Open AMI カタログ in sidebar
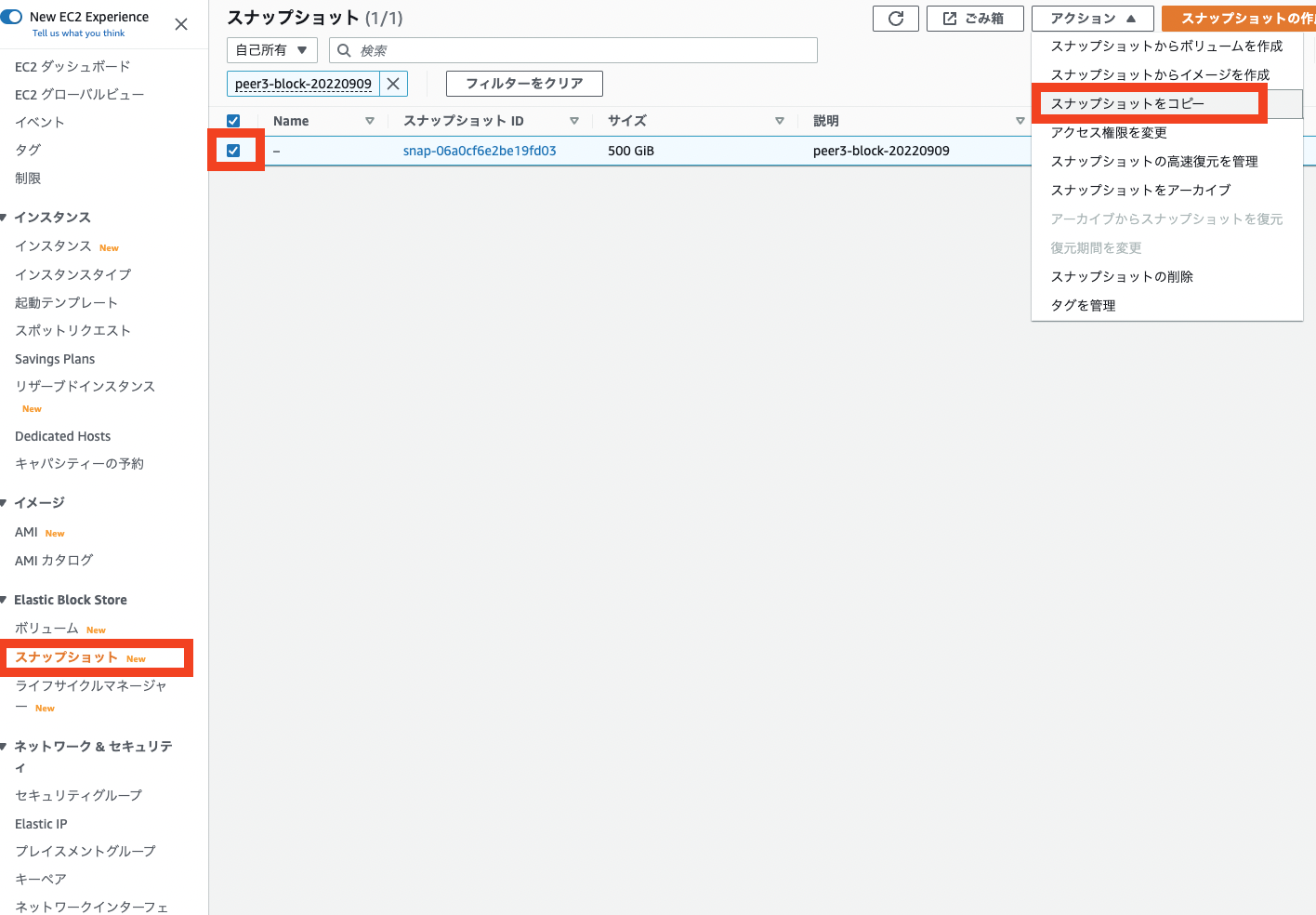 pos(54,561)
